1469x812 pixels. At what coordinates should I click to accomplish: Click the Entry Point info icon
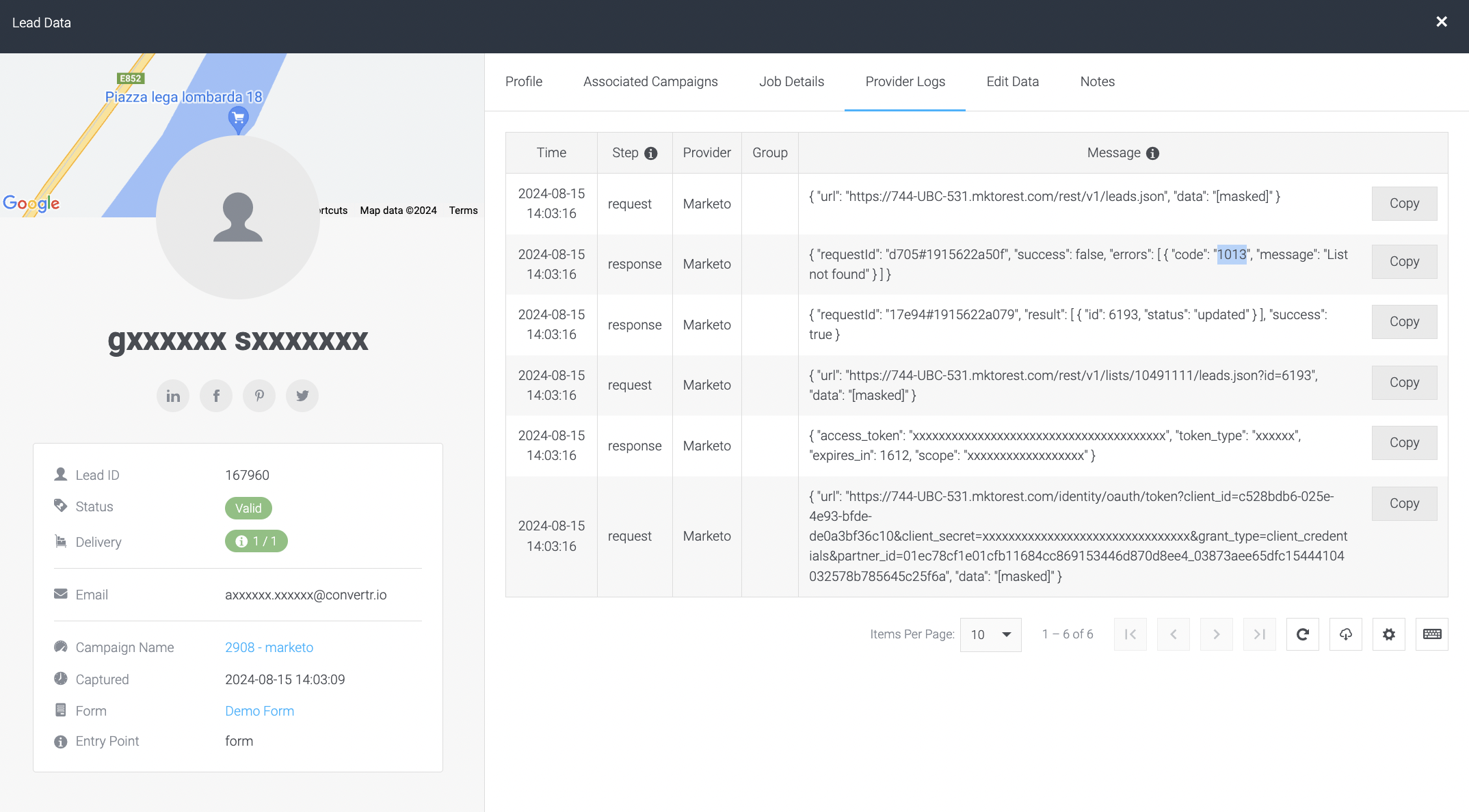click(x=61, y=742)
